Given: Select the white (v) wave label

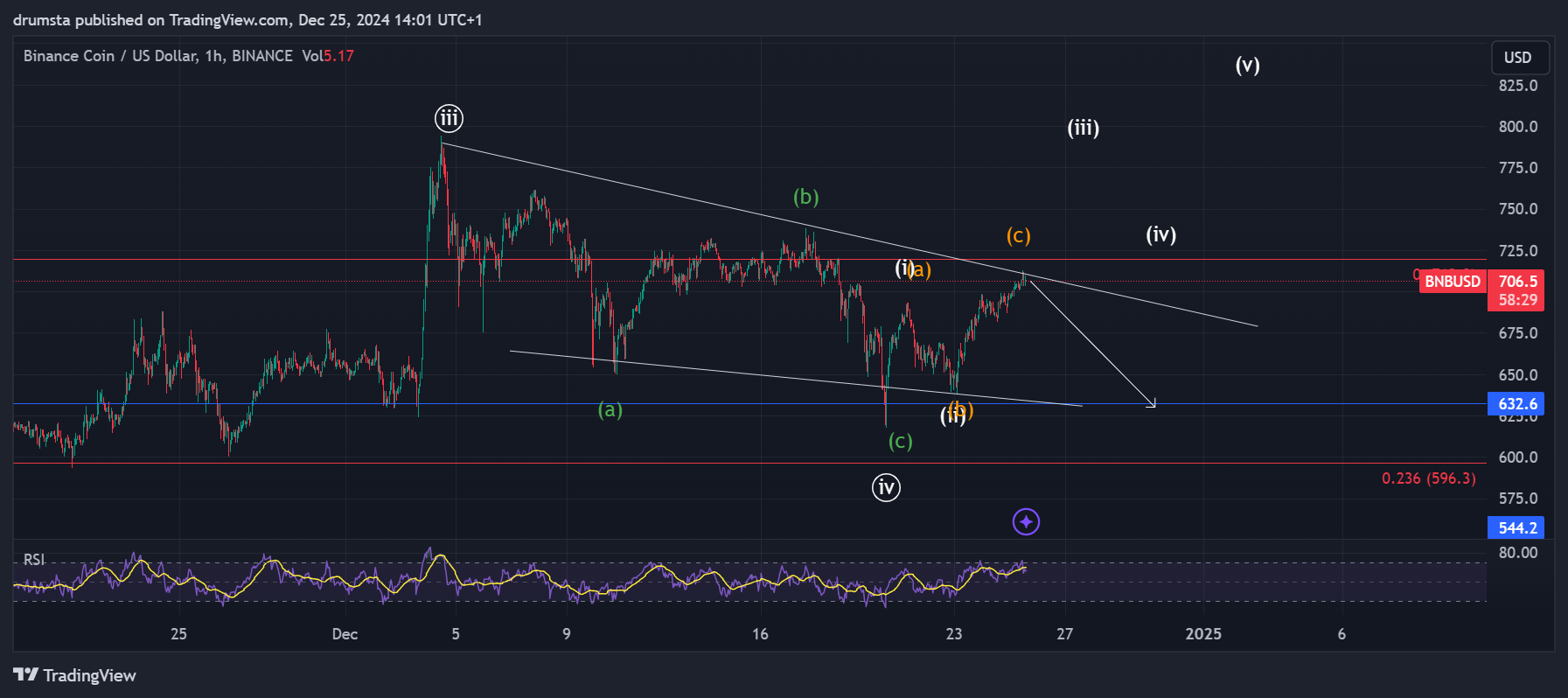Looking at the screenshot, I should [1247, 66].
